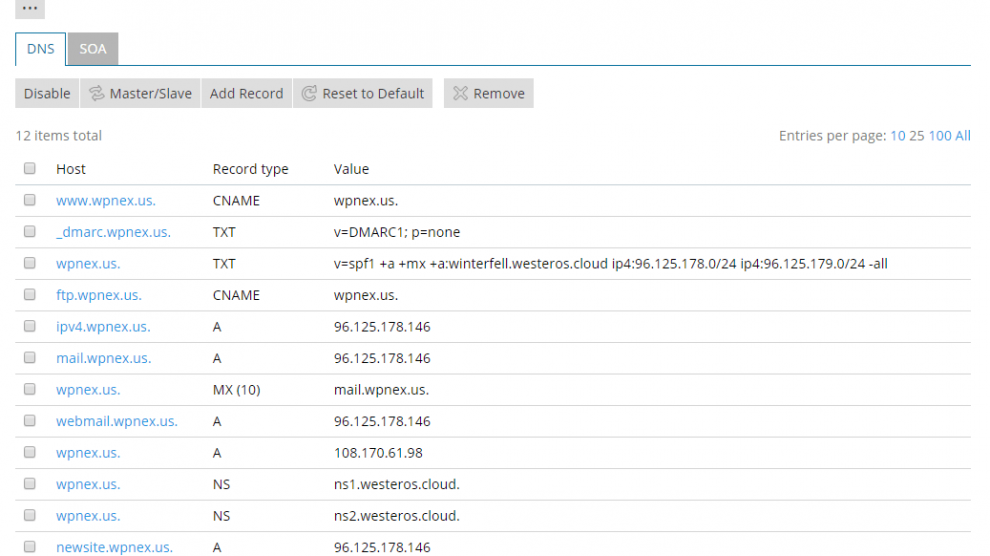Tick checkbox for ns1.westeros.cloud. NS record
The image size is (990, 556).
click(x=30, y=483)
